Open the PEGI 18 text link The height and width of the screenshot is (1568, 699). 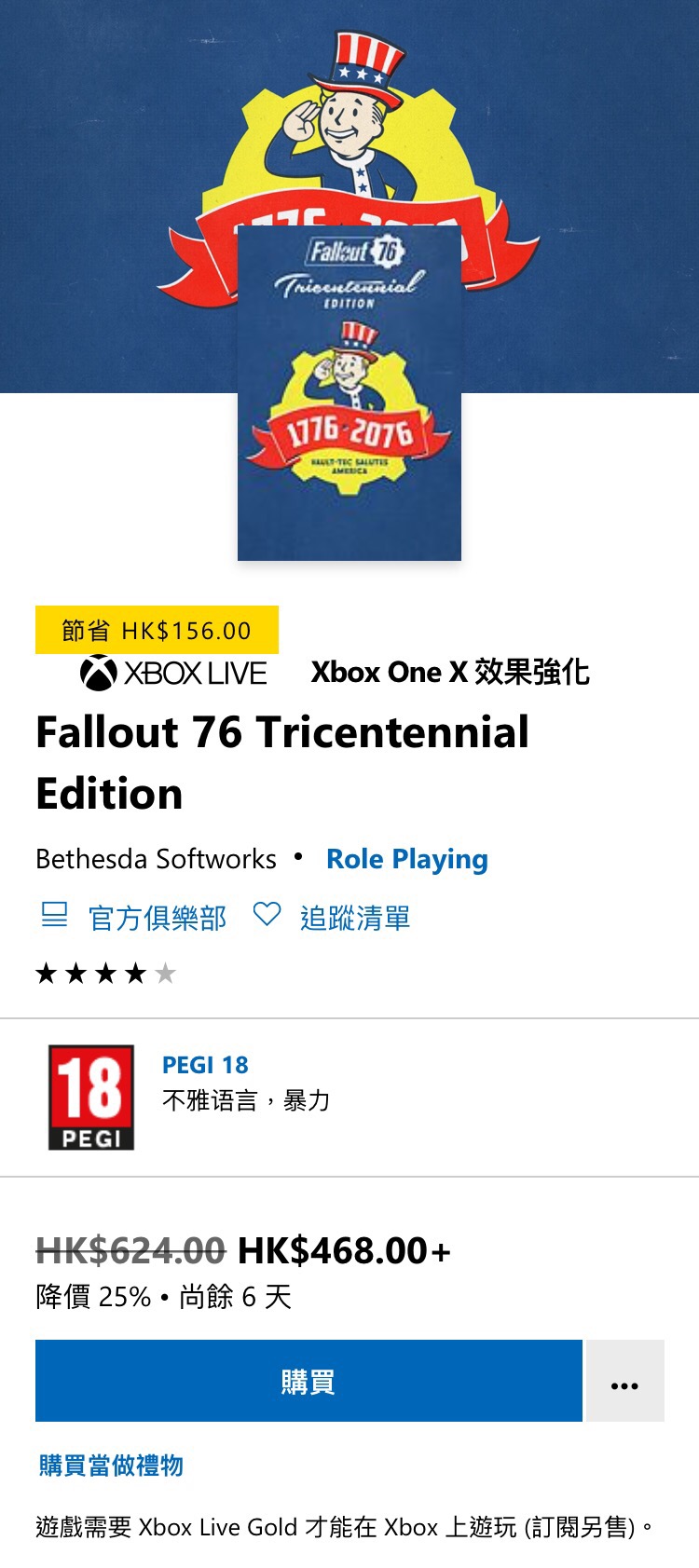[x=205, y=1065]
